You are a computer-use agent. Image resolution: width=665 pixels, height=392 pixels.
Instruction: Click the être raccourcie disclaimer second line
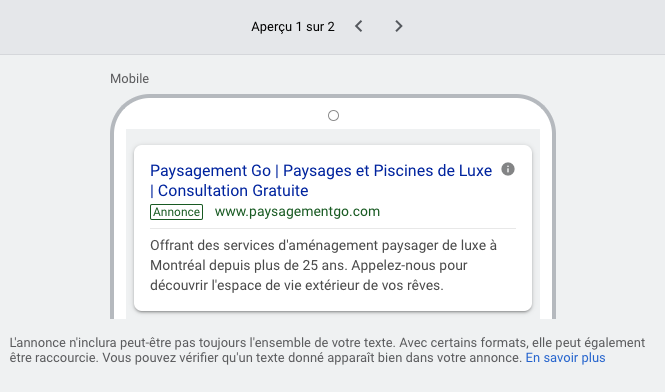click(x=267, y=358)
